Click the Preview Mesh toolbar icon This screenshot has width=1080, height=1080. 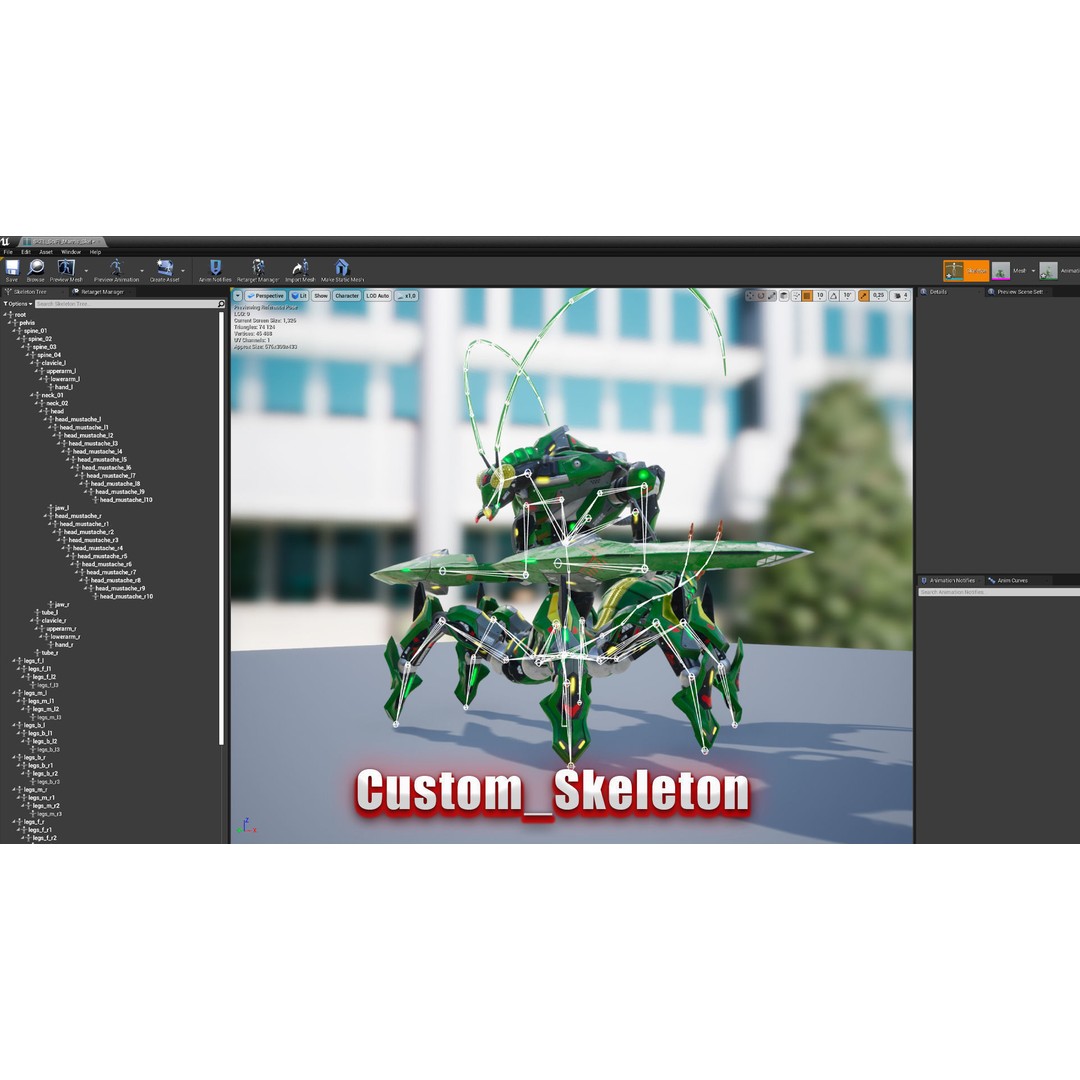click(65, 267)
